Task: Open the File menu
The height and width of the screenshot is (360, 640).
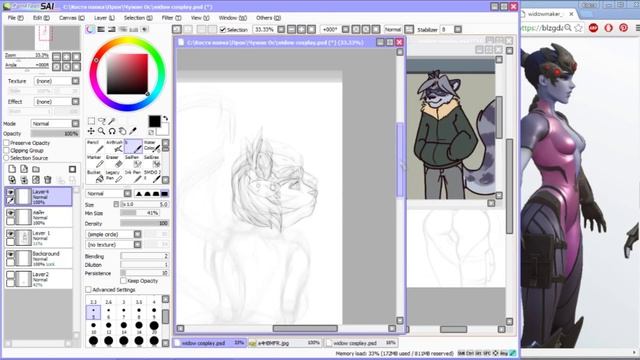Action: coord(16,18)
